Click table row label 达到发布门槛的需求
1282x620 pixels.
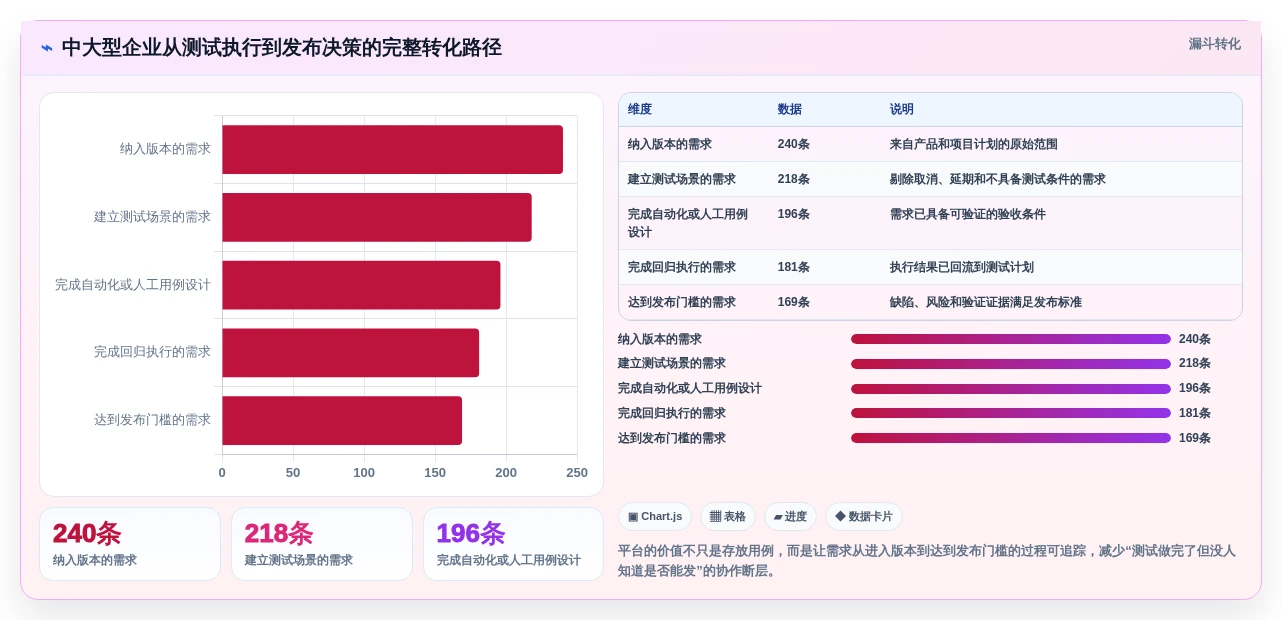682,302
